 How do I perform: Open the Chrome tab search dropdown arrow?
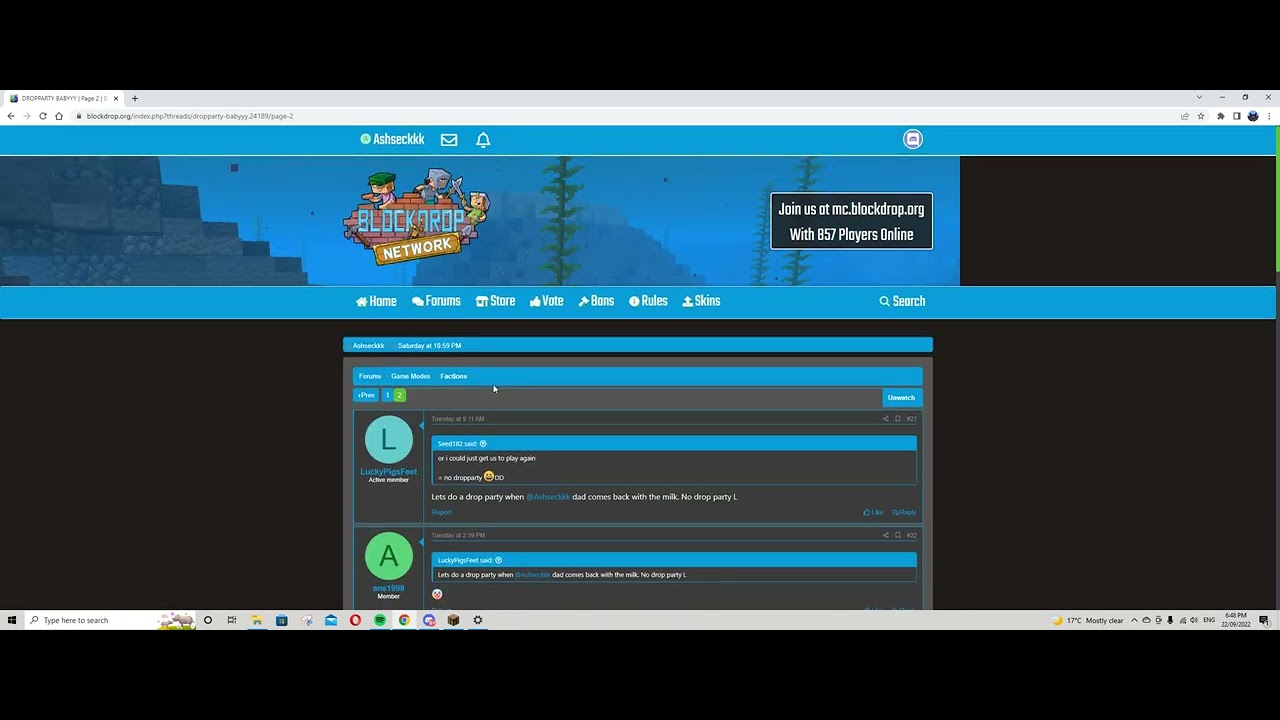[1199, 97]
